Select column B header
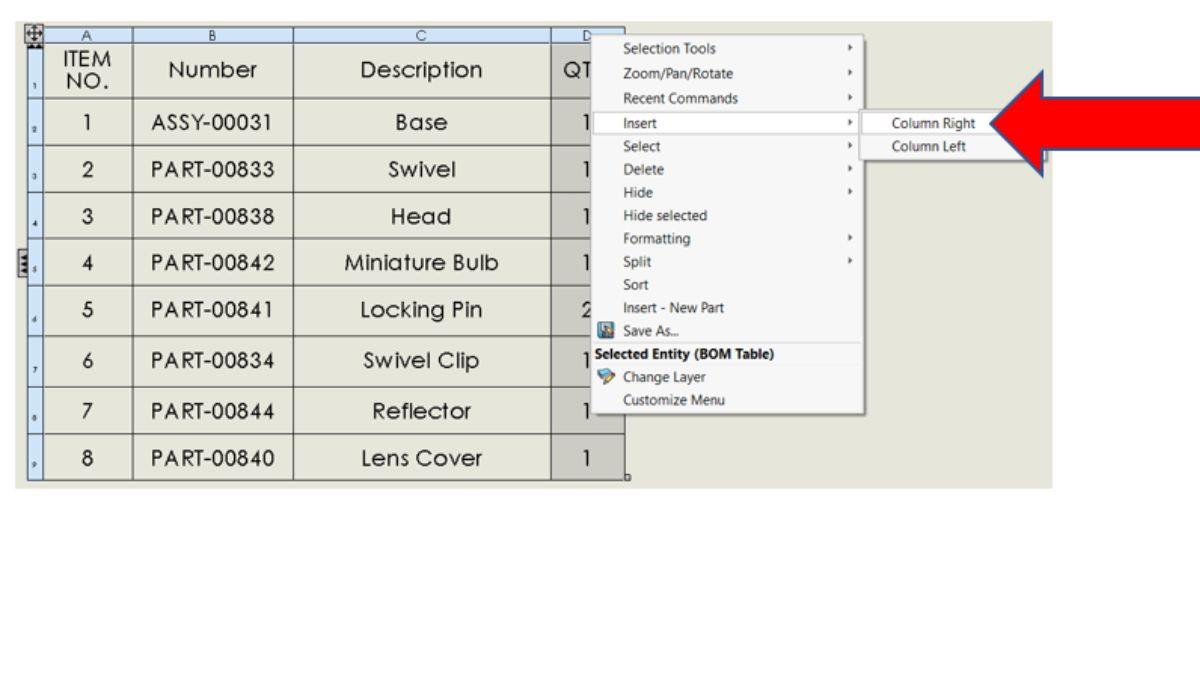 coord(212,35)
